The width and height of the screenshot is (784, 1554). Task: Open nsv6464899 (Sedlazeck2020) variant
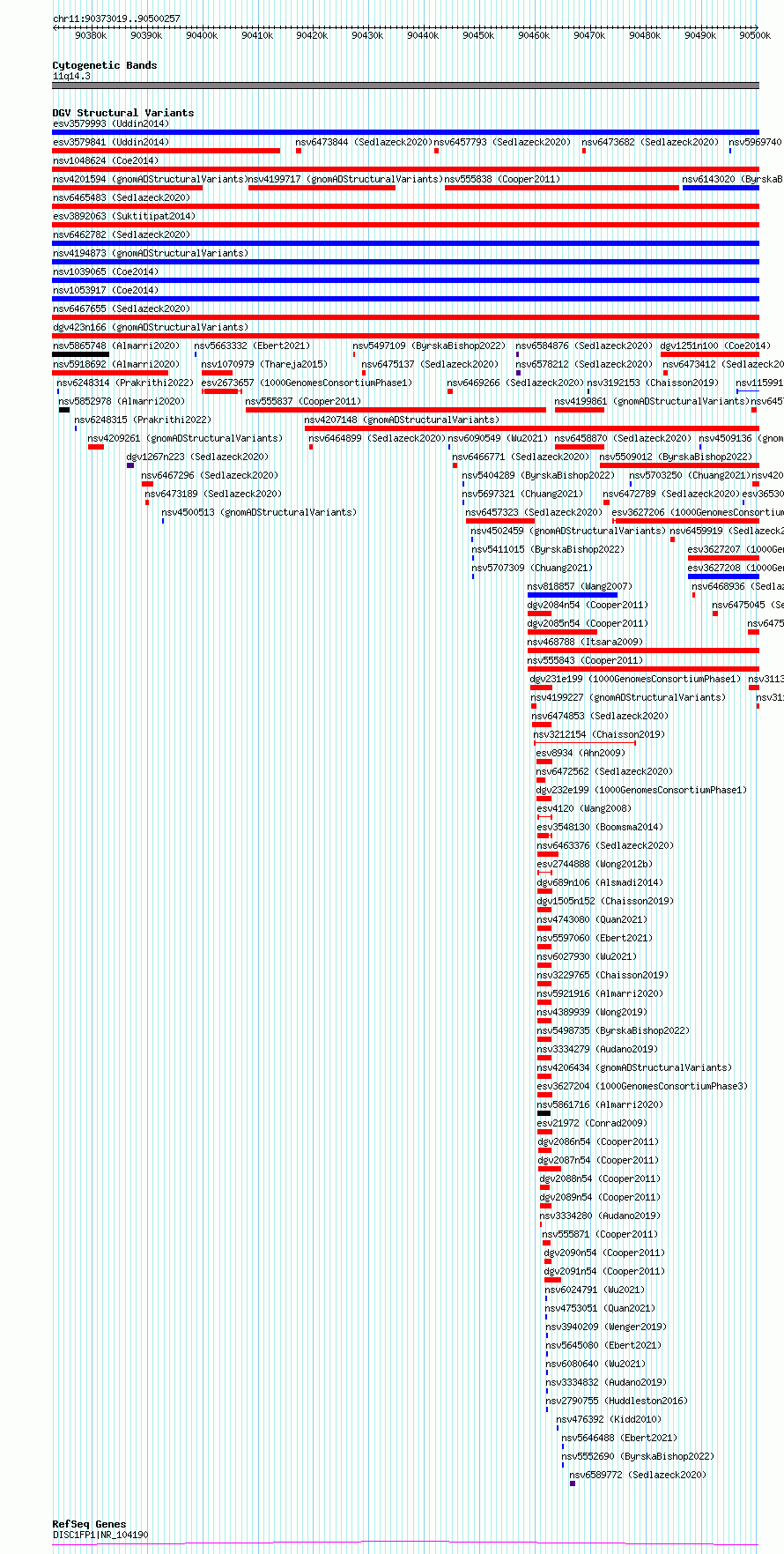click(x=377, y=438)
